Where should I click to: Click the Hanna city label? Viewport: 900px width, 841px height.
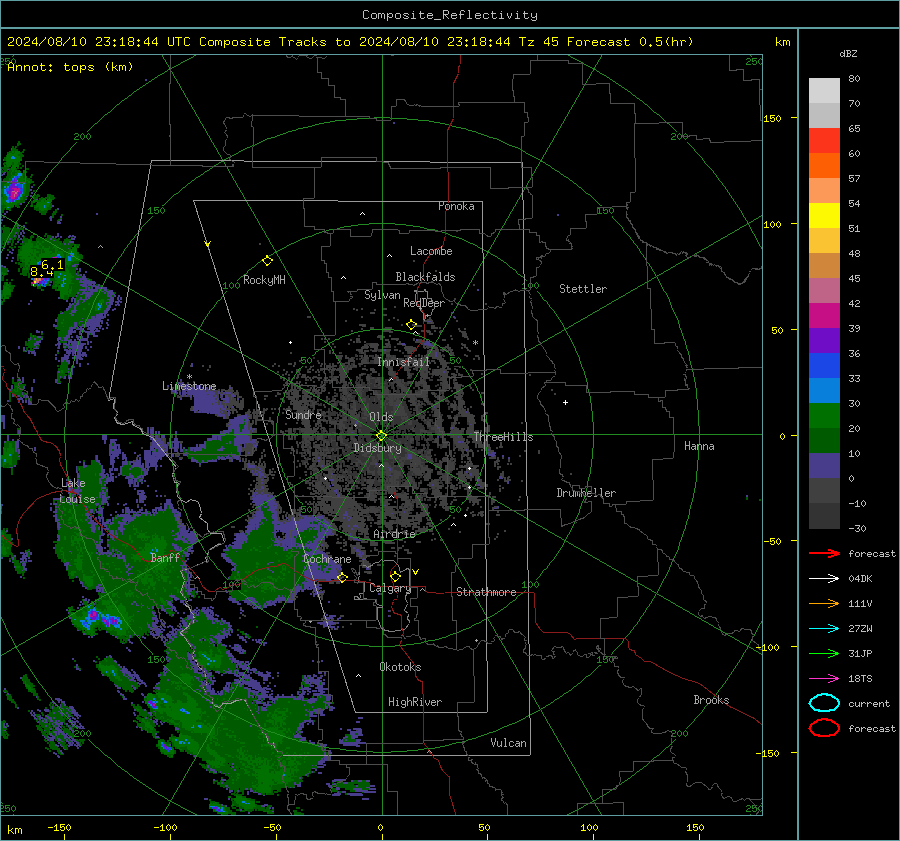[x=699, y=446]
